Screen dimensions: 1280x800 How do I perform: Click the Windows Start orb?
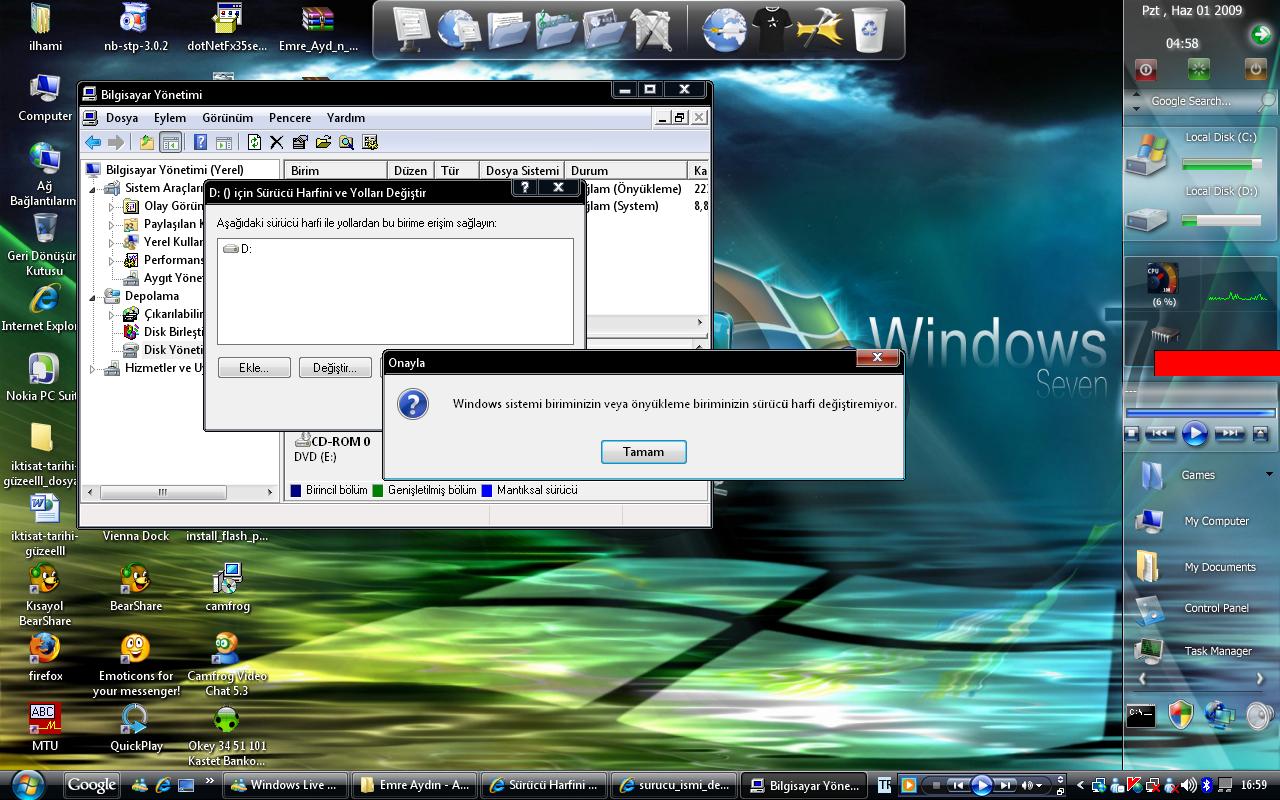tap(30, 784)
